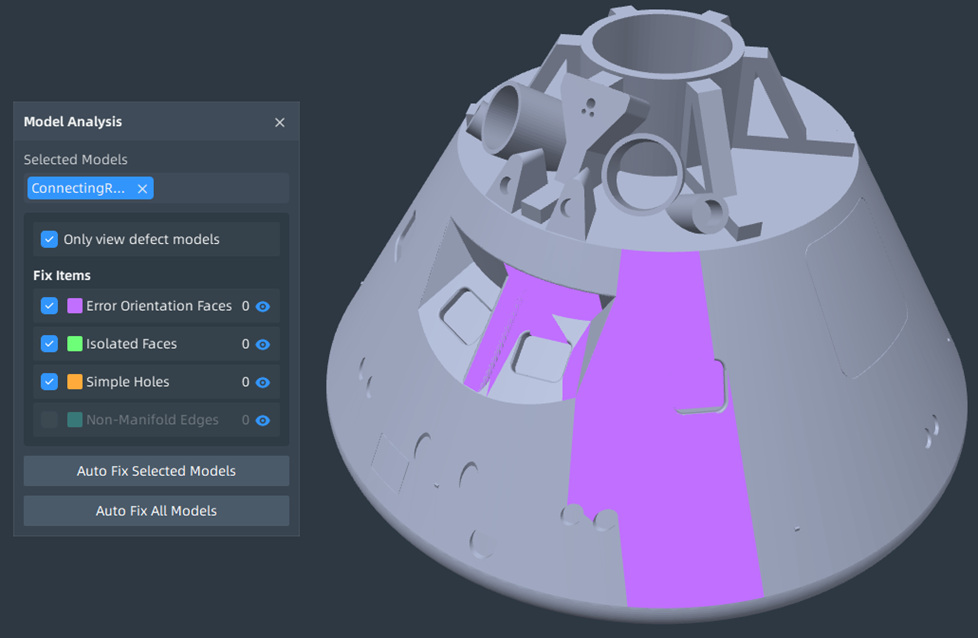Click the orange Simple Holes swatch
The width and height of the screenshot is (978, 638).
(75, 382)
